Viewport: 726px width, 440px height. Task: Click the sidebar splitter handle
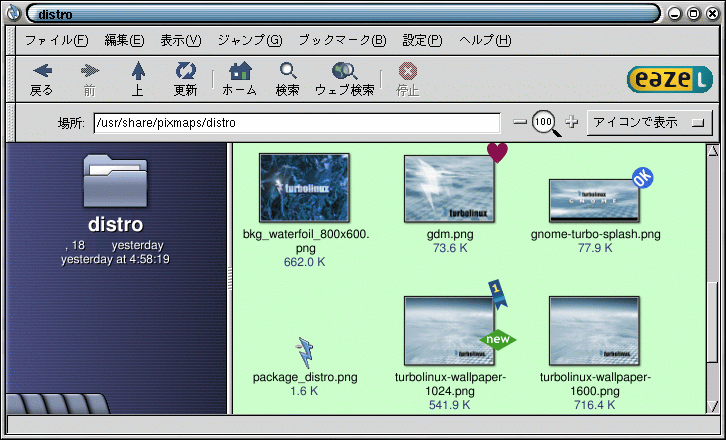click(230, 279)
